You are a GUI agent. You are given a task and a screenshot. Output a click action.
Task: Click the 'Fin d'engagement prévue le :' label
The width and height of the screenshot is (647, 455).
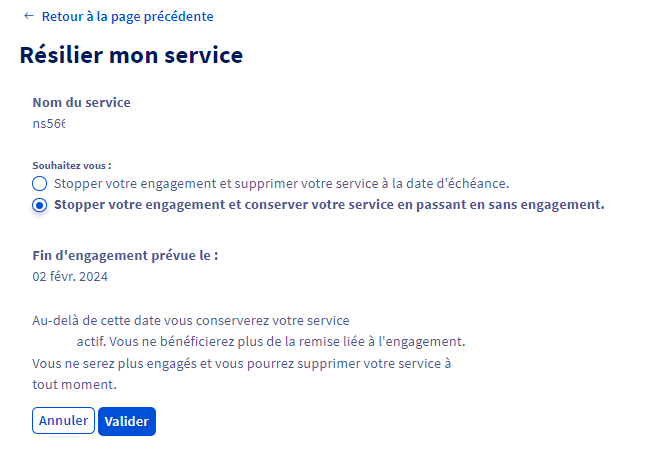tap(125, 255)
